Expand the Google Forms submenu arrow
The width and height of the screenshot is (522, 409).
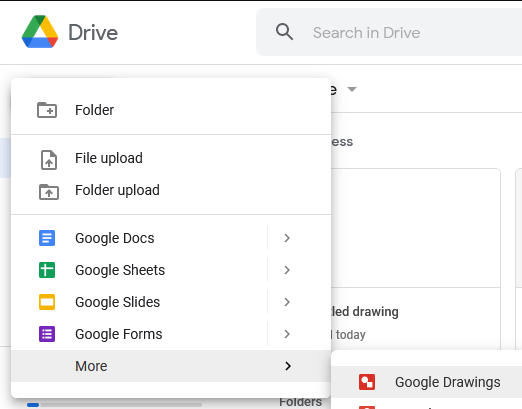click(x=287, y=334)
